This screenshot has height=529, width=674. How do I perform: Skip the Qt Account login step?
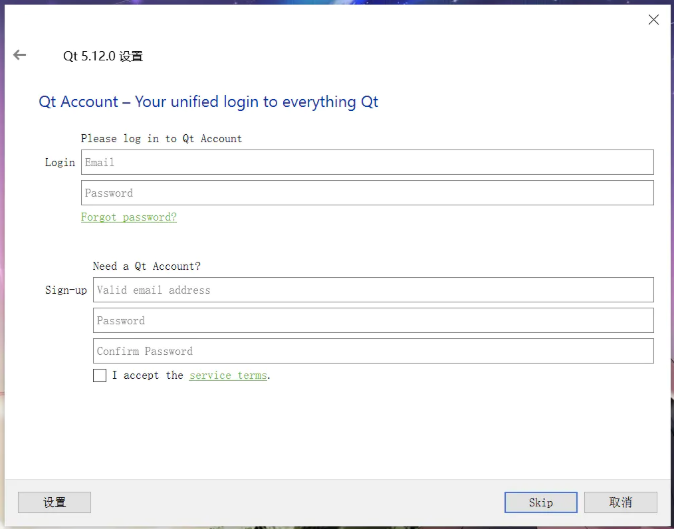click(x=541, y=502)
